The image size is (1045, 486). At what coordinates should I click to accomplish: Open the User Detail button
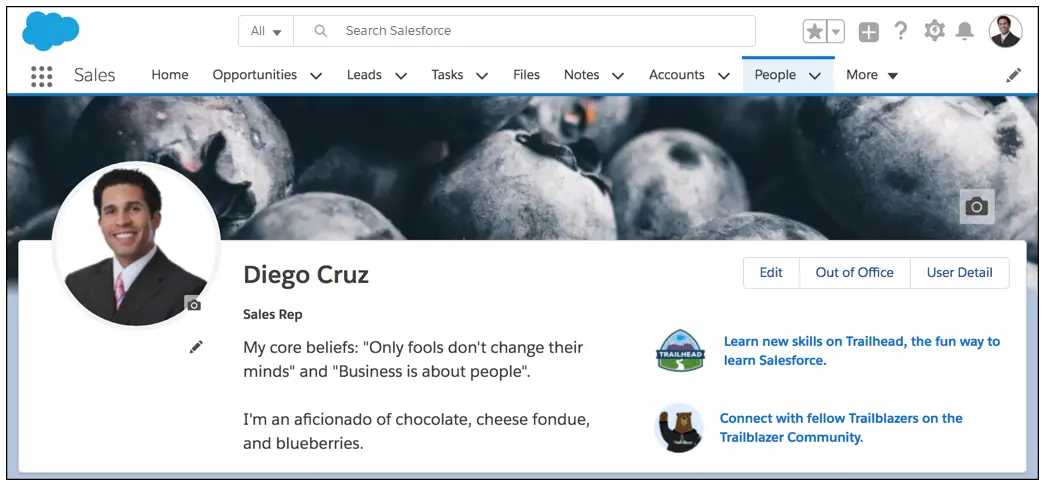960,273
